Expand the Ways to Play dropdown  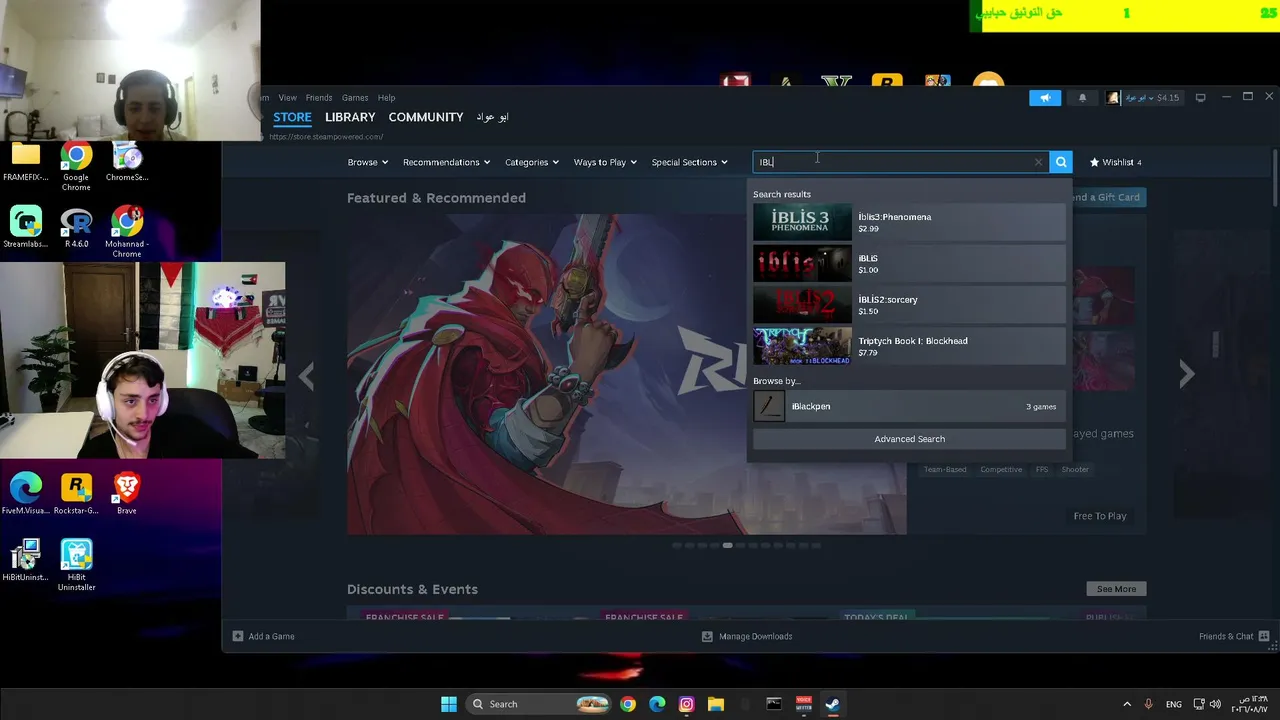(605, 162)
